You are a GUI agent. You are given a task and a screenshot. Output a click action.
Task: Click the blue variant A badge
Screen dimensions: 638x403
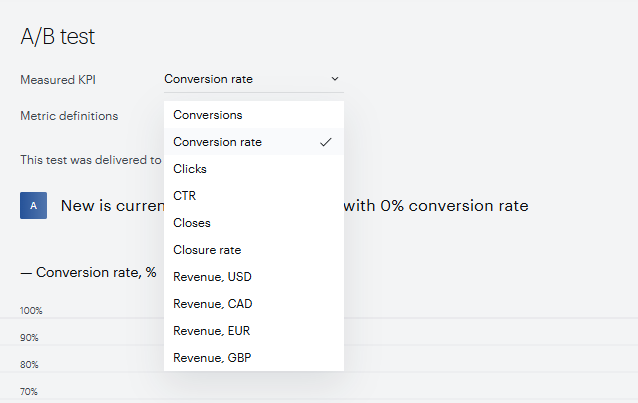pos(33,206)
